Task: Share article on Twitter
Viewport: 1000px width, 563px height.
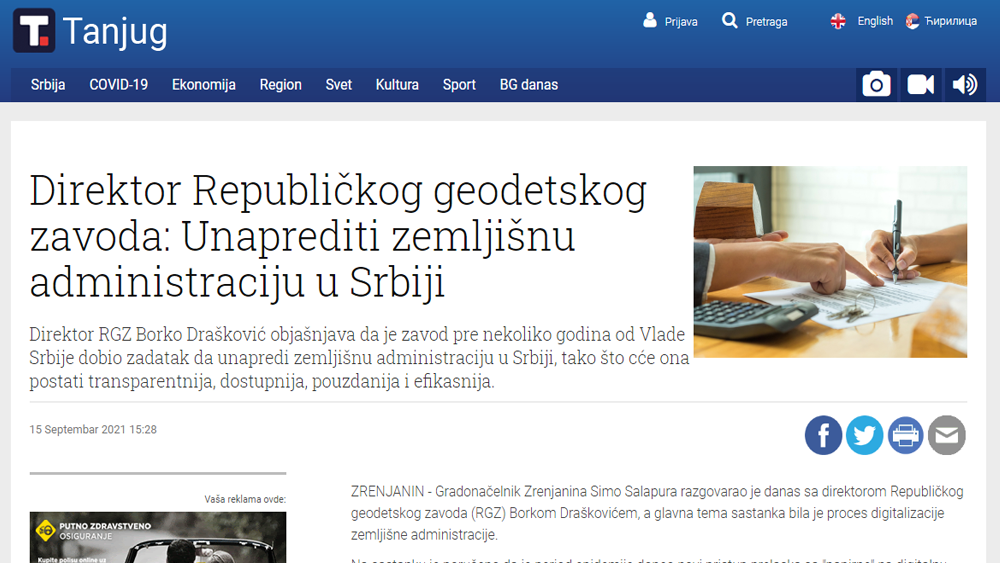Action: 864,435
